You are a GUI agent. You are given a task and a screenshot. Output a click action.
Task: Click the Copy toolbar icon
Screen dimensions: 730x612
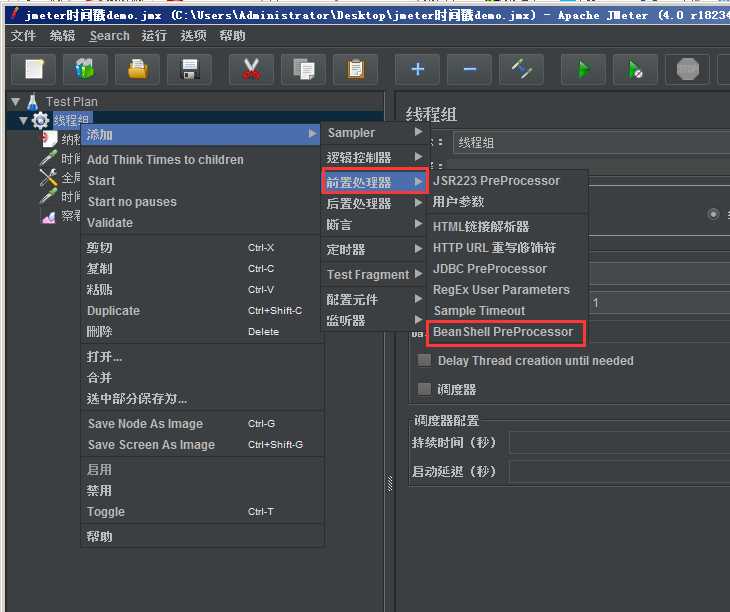point(304,69)
